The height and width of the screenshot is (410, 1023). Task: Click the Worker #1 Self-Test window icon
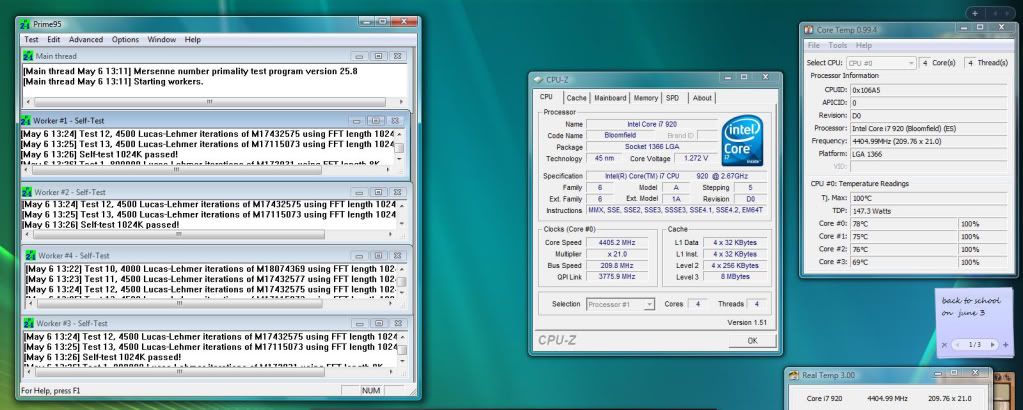27,120
